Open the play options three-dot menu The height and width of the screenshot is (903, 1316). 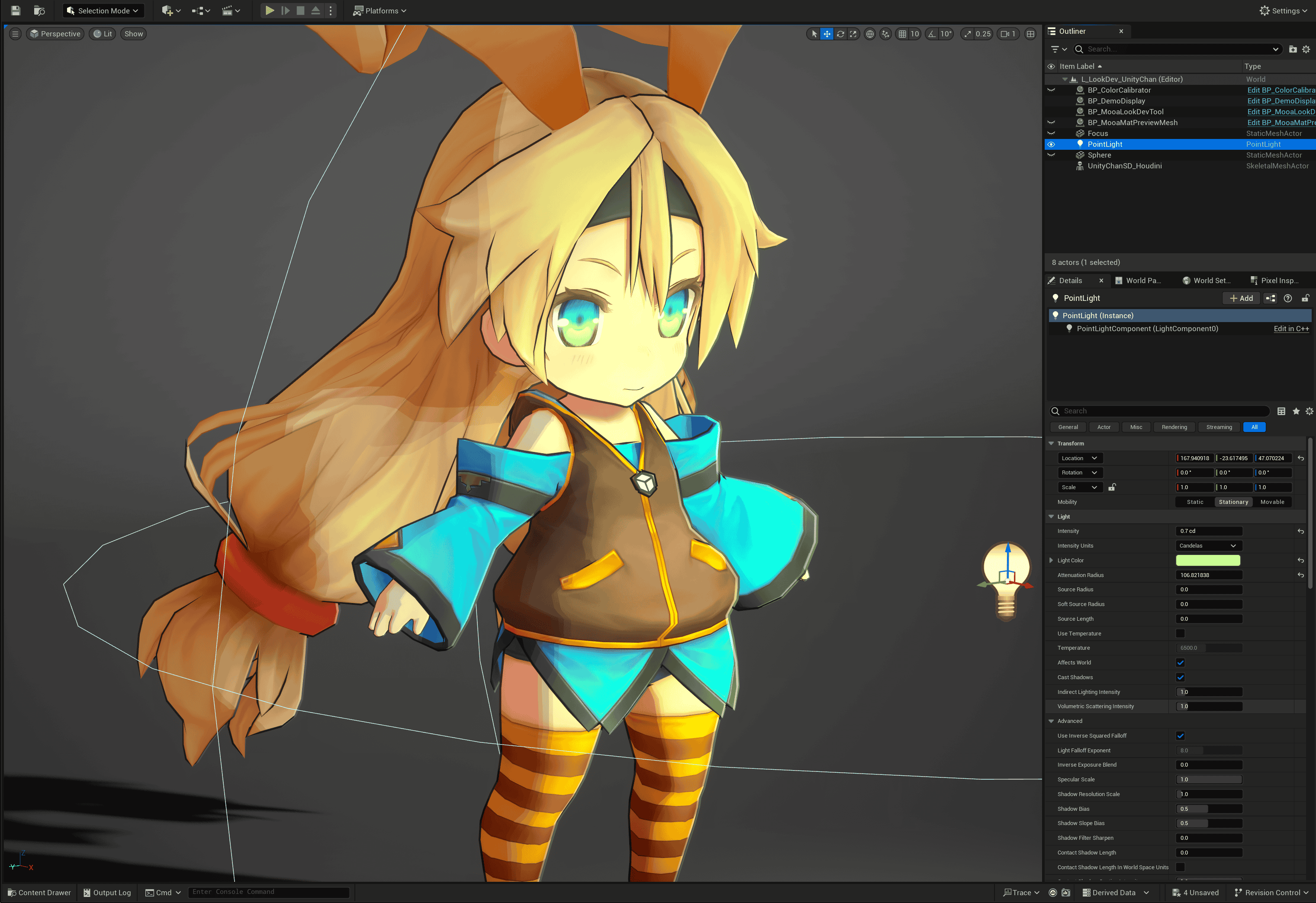click(x=331, y=10)
